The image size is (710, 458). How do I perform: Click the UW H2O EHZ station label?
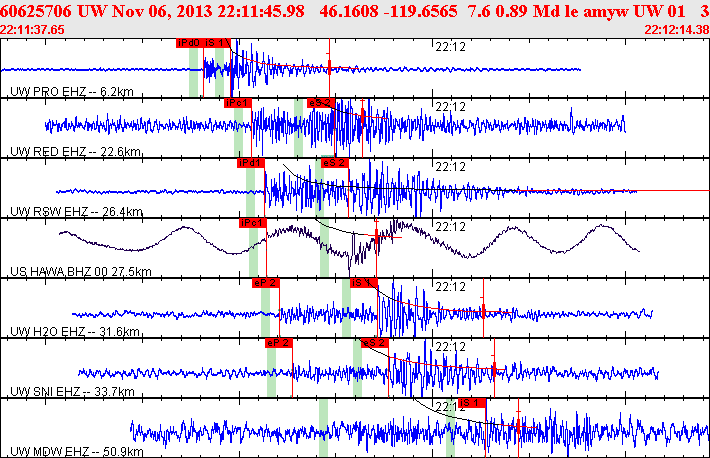[75, 332]
